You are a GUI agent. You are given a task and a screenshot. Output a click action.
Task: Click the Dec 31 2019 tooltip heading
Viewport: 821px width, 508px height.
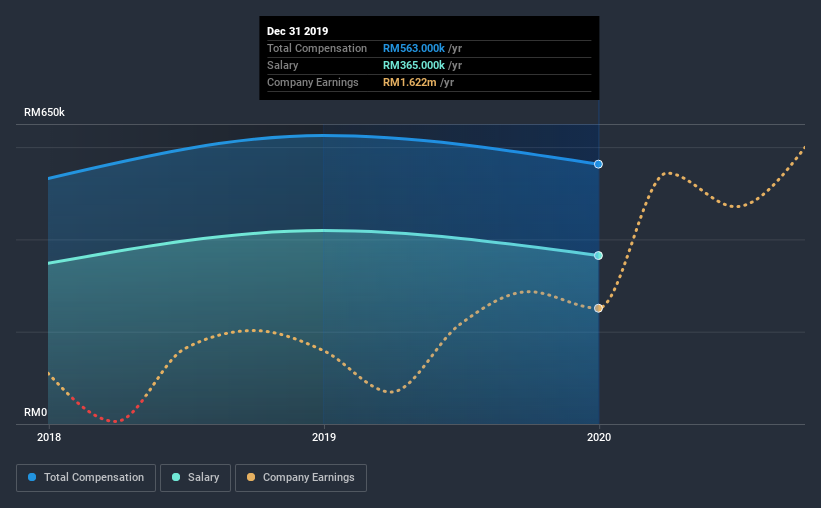[x=297, y=31]
